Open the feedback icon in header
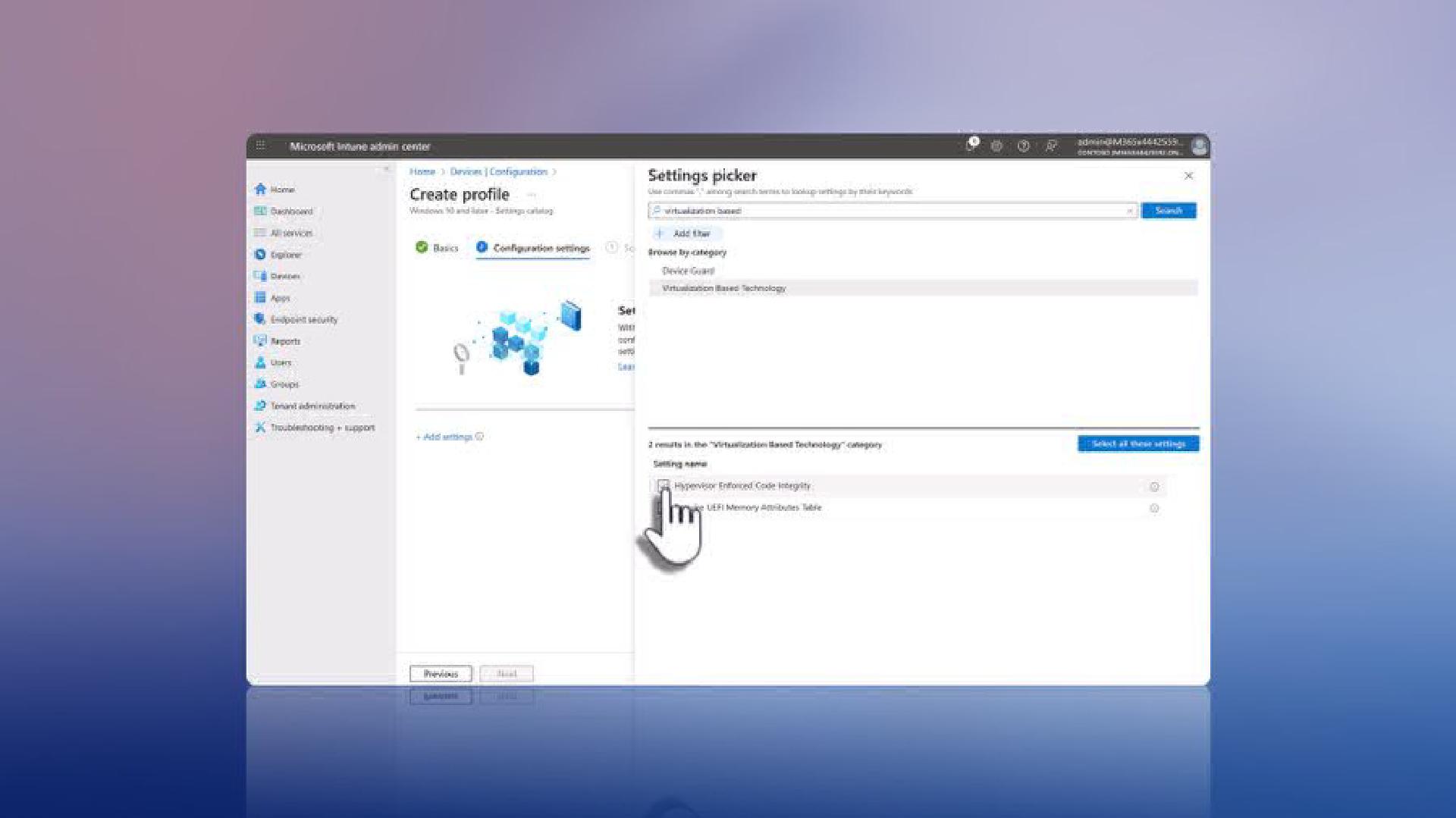 (1051, 146)
